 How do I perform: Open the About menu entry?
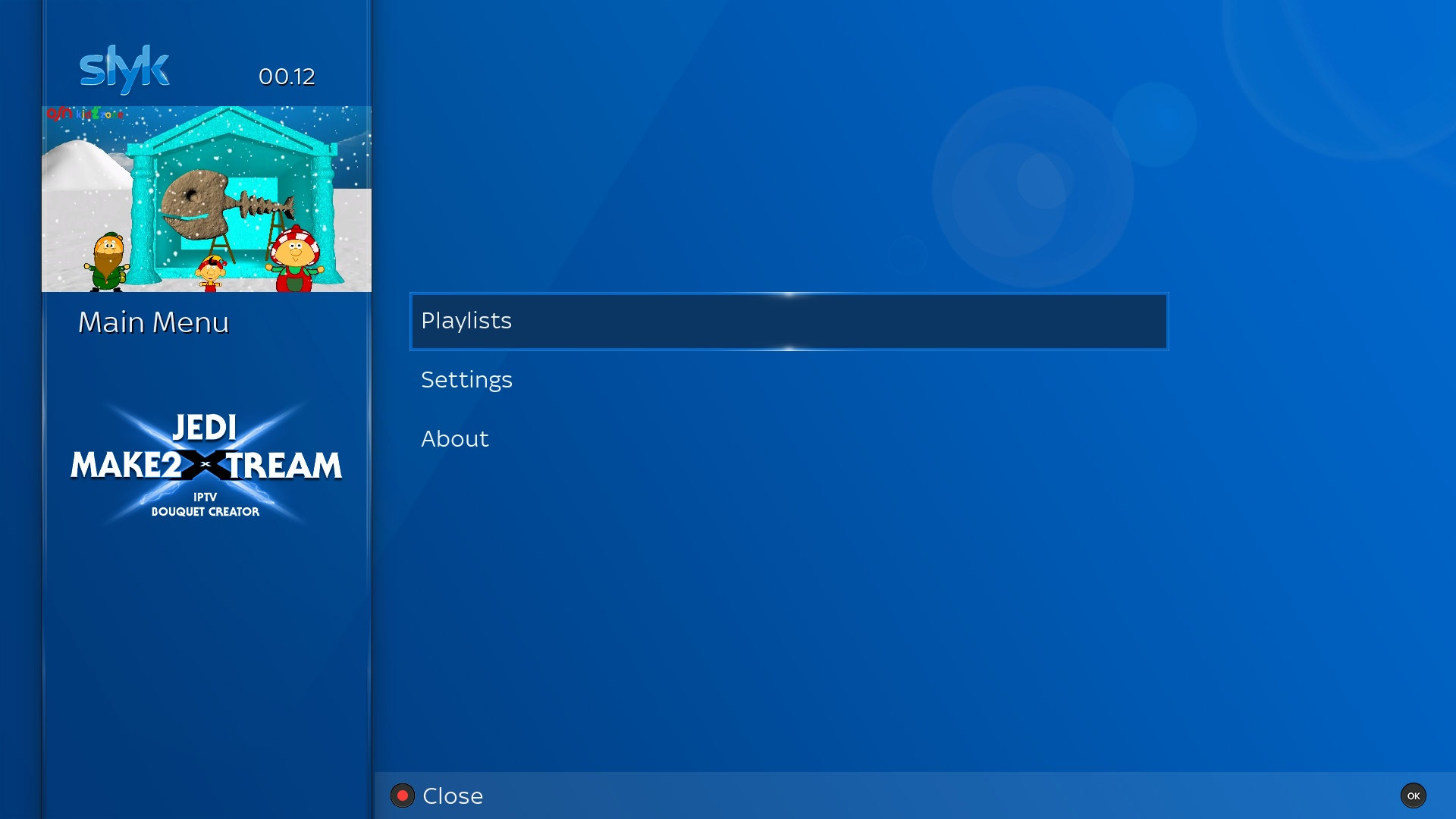pos(789,439)
